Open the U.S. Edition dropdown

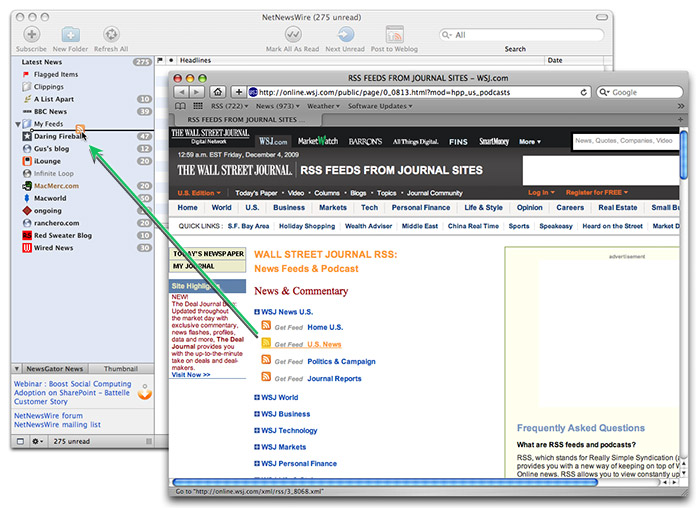[x=200, y=192]
